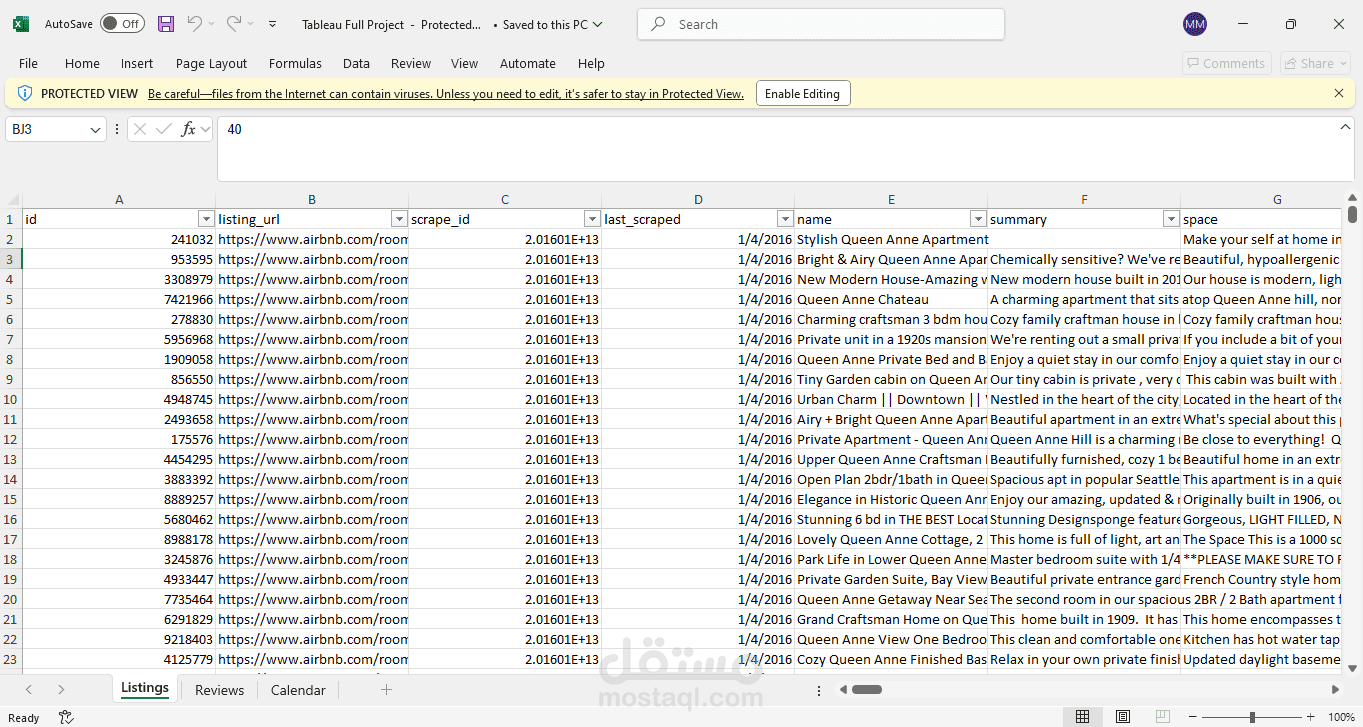This screenshot has height=727, width=1363.
Task: Click the zoom in plus button
Action: point(1311,717)
